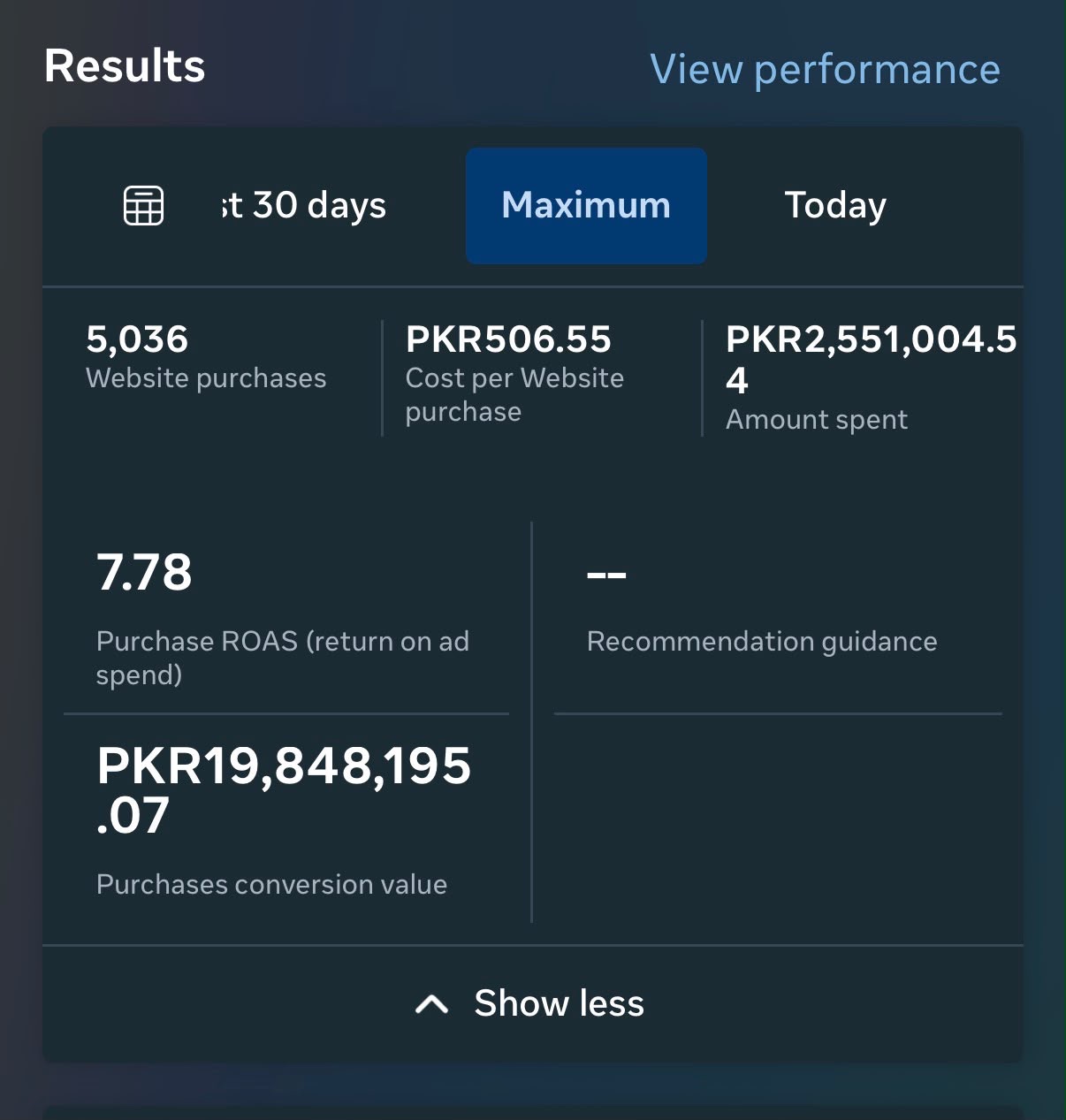Click the PKR19,848,195.07 conversion value
1066x1120 pixels.
click(x=284, y=789)
